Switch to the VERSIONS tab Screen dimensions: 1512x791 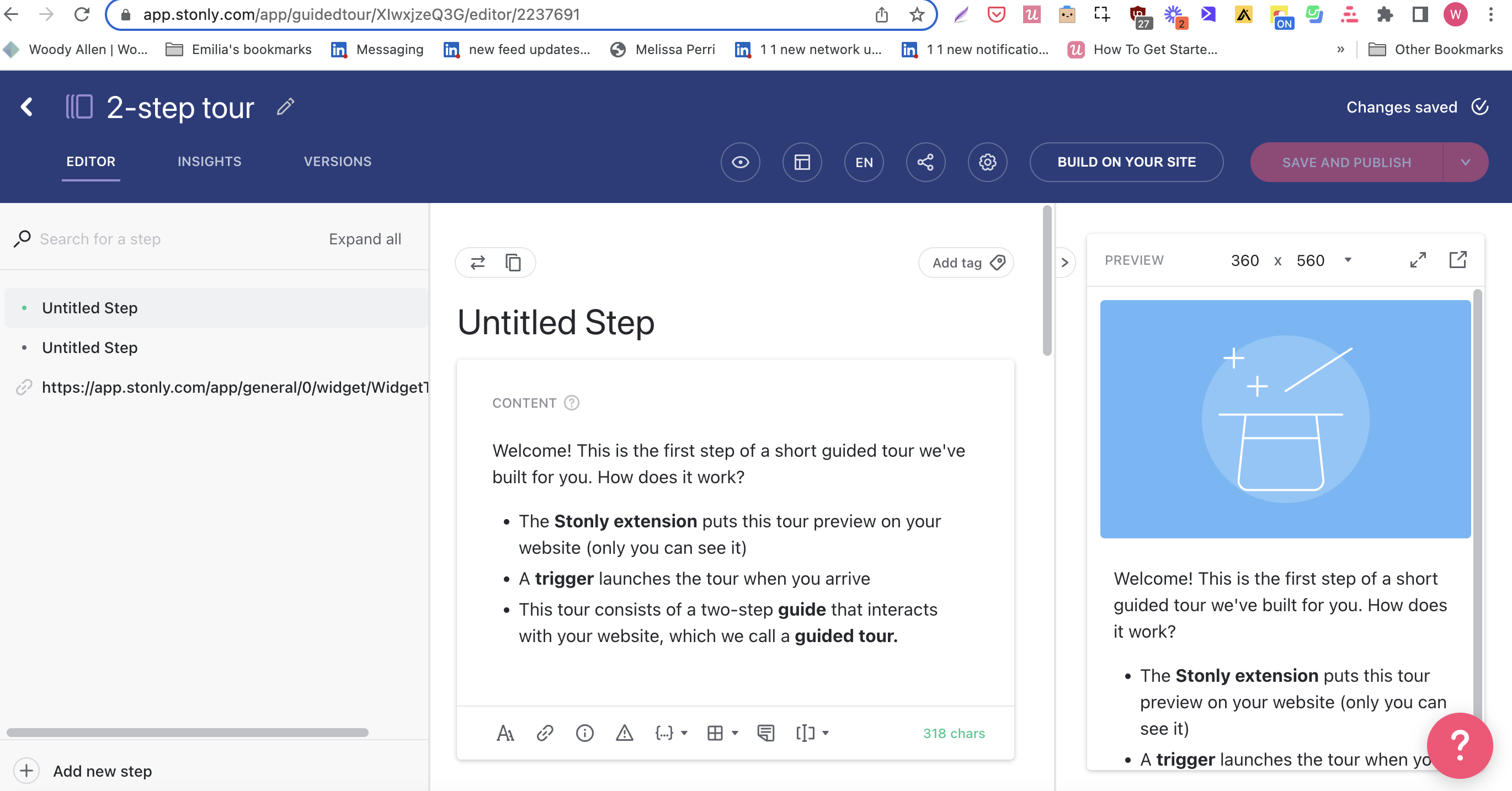pyautogui.click(x=337, y=161)
